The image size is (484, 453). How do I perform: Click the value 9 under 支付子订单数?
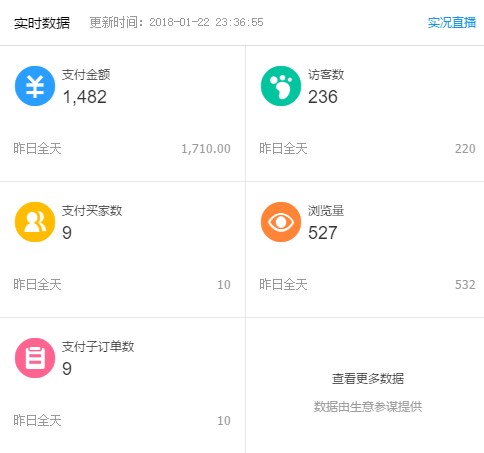[67, 369]
